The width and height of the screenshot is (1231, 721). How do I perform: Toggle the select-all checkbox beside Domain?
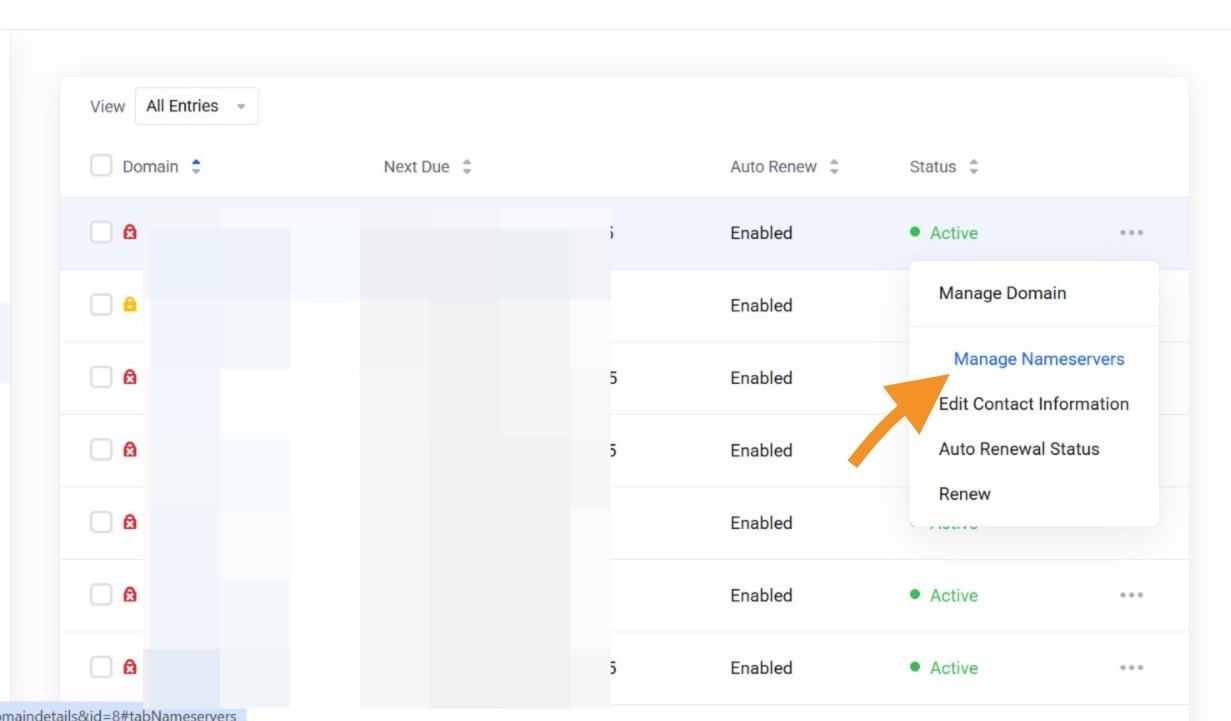101,166
